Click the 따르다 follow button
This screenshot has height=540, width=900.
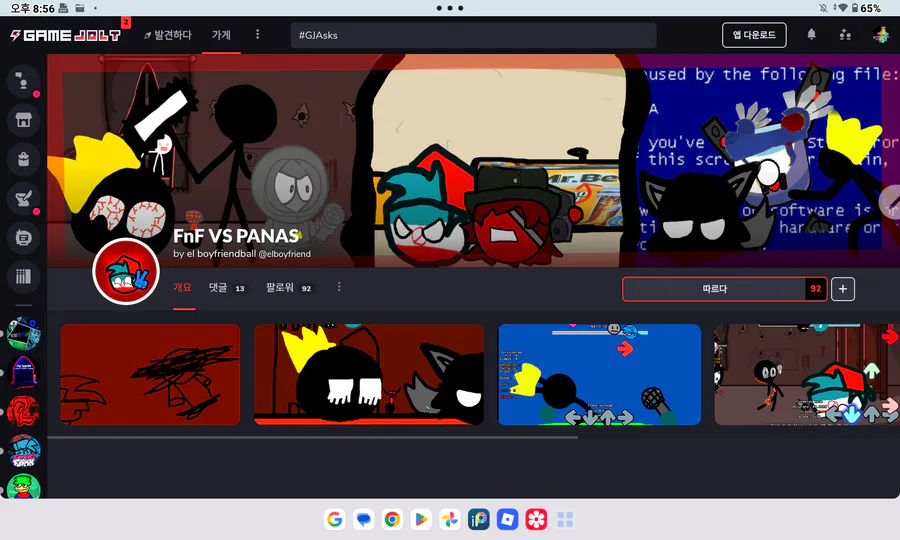pyautogui.click(x=724, y=289)
